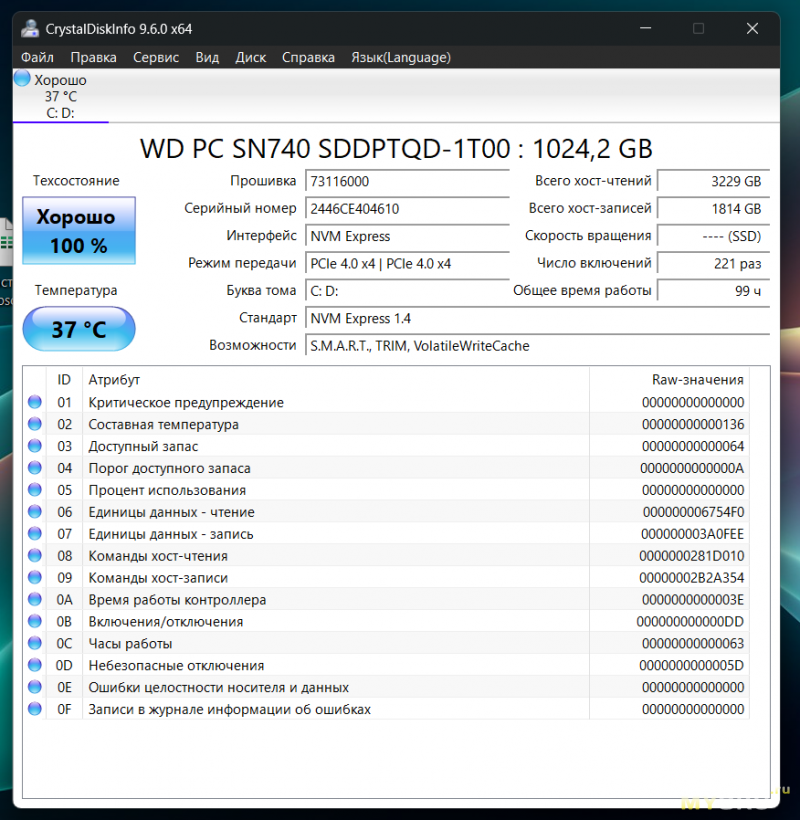Open the Сервис menu
The height and width of the screenshot is (820, 800).
click(x=156, y=58)
